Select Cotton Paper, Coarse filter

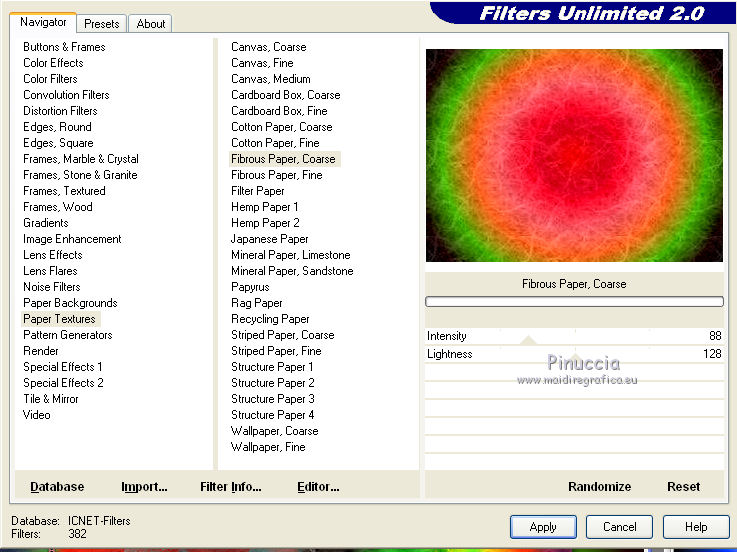point(282,127)
